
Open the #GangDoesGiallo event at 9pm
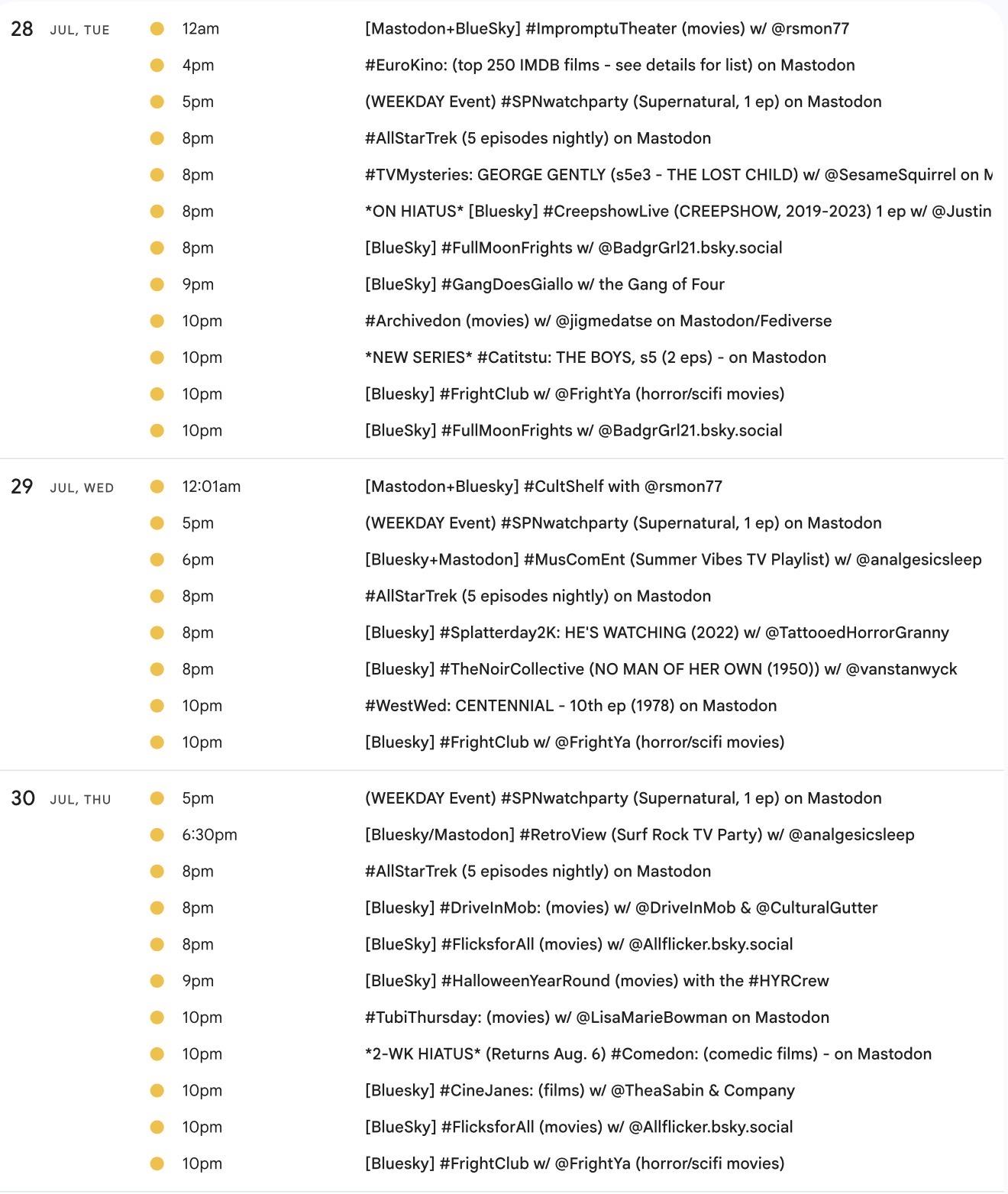[x=544, y=286]
